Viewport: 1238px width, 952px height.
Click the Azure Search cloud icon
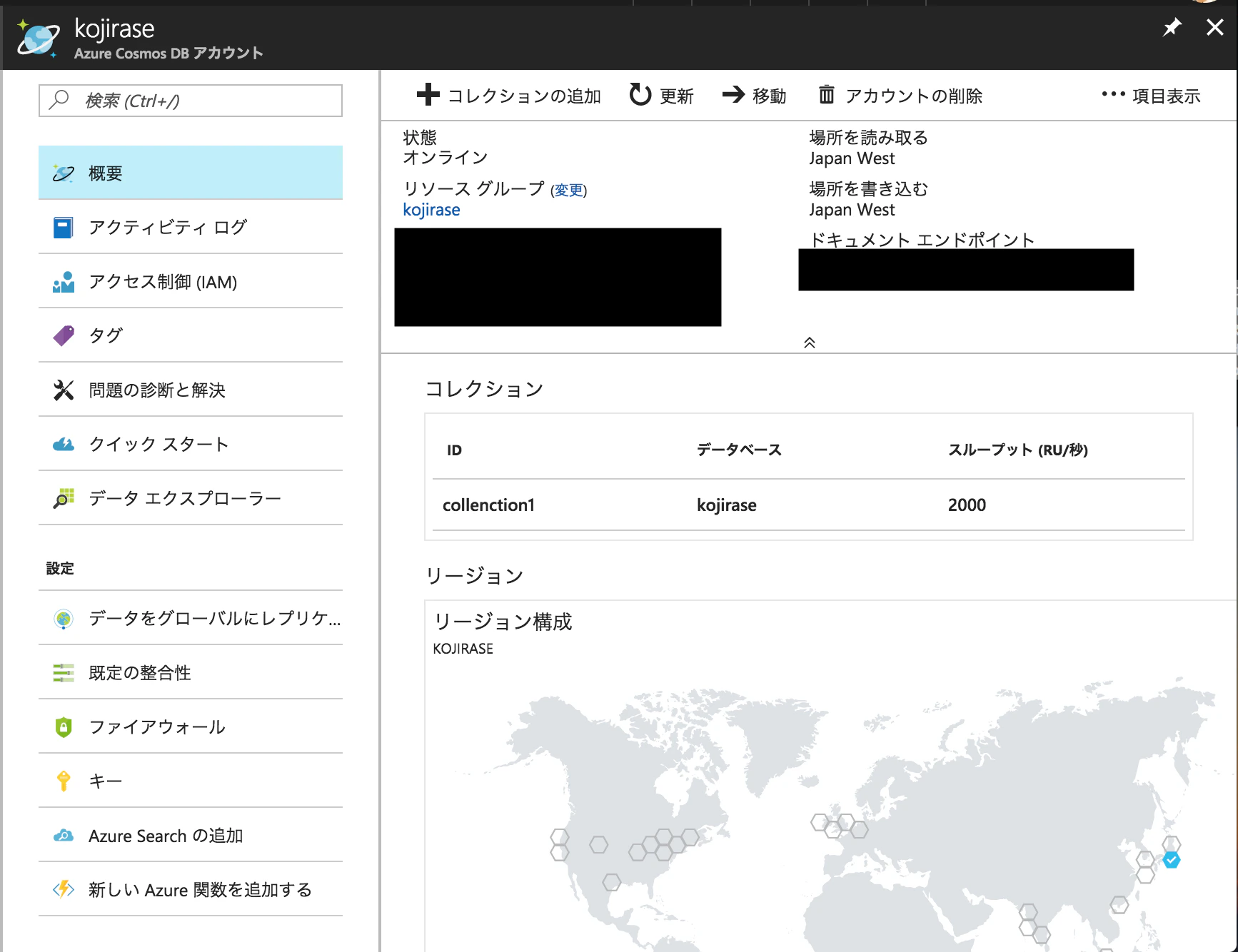pos(64,836)
